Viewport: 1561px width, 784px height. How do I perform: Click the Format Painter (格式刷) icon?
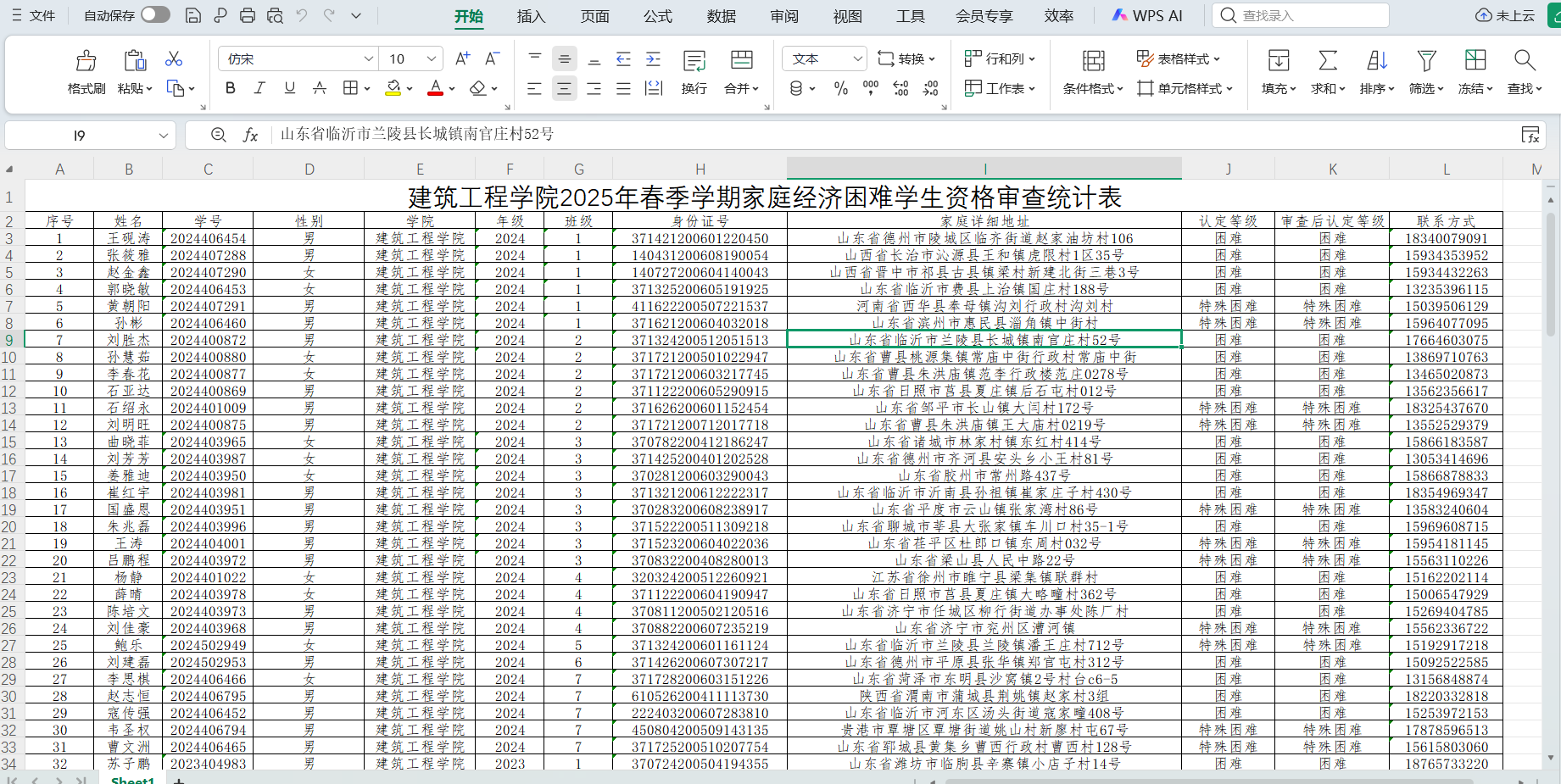click(86, 61)
